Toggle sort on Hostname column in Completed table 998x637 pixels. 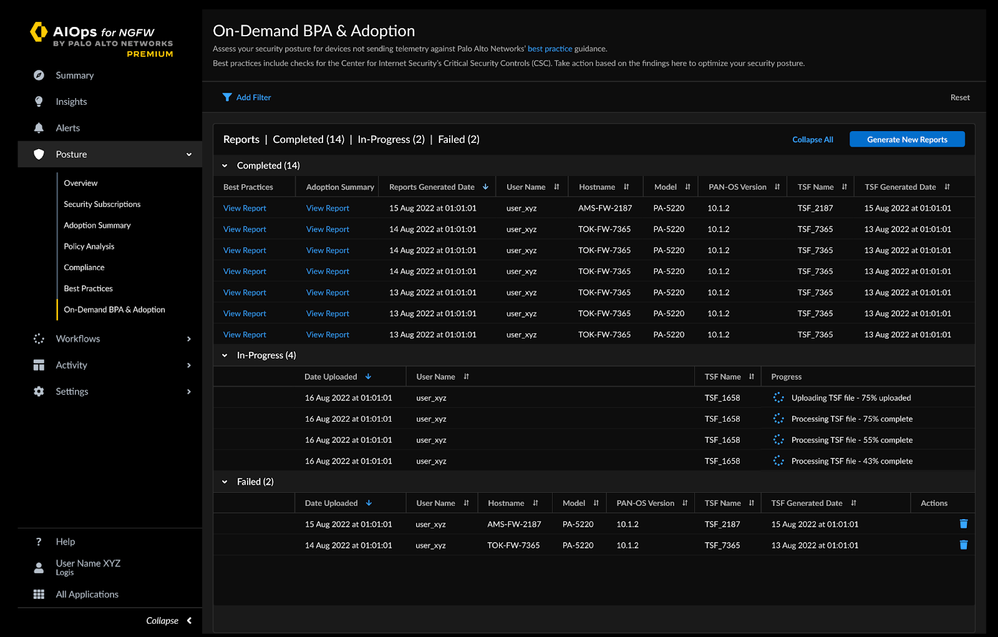[626, 187]
